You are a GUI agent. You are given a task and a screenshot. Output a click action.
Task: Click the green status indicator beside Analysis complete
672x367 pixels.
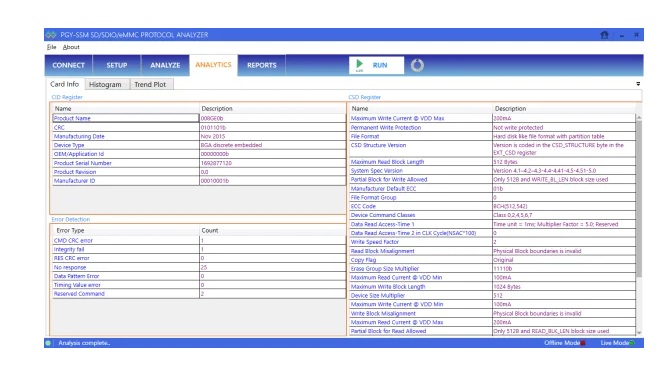click(x=48, y=343)
